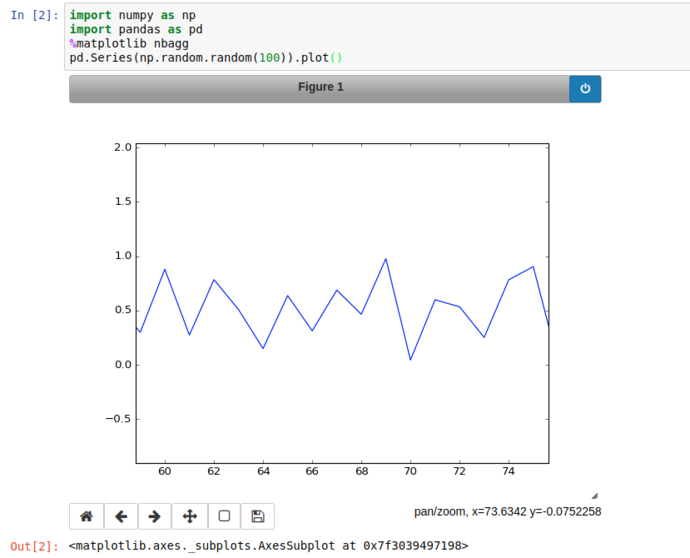The height and width of the screenshot is (558, 690).
Task: Save the figure with floppy disk icon
Action: (257, 516)
